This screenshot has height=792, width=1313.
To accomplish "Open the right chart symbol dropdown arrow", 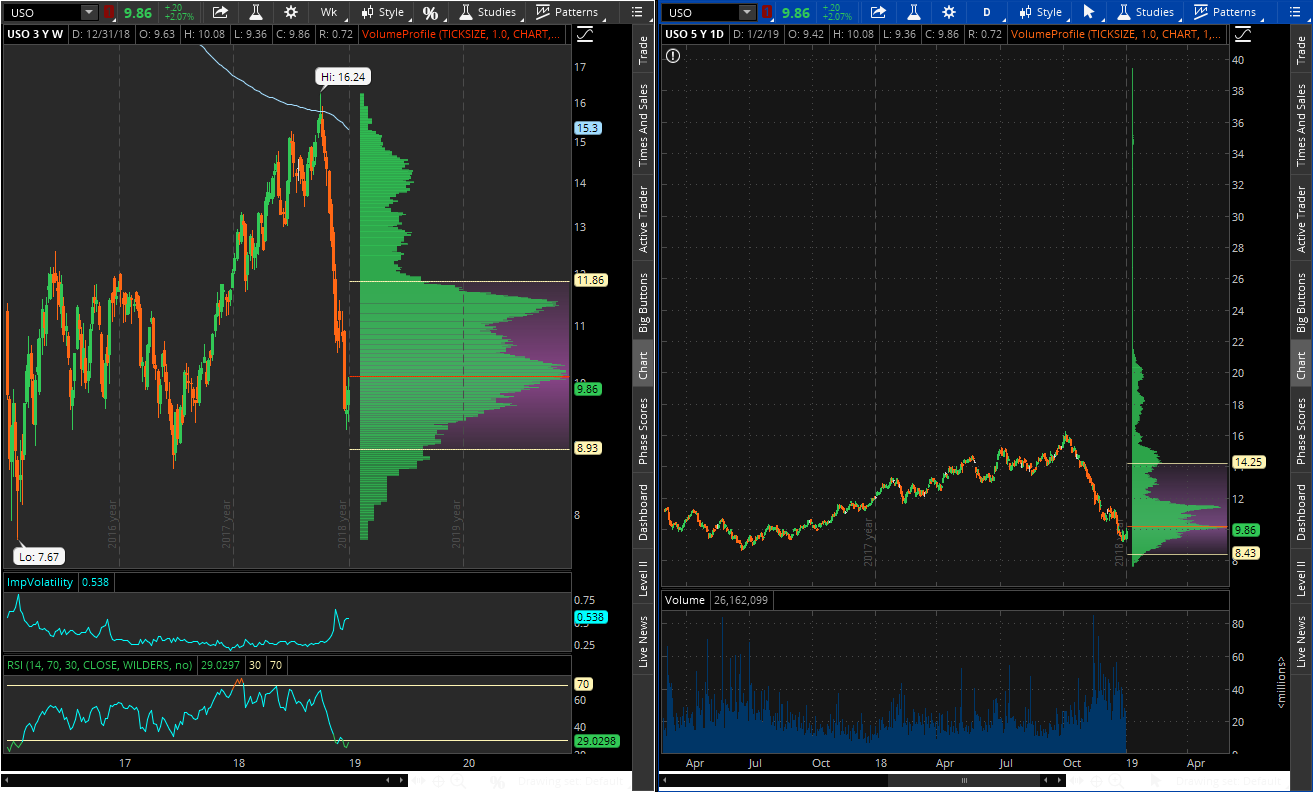I will [747, 12].
